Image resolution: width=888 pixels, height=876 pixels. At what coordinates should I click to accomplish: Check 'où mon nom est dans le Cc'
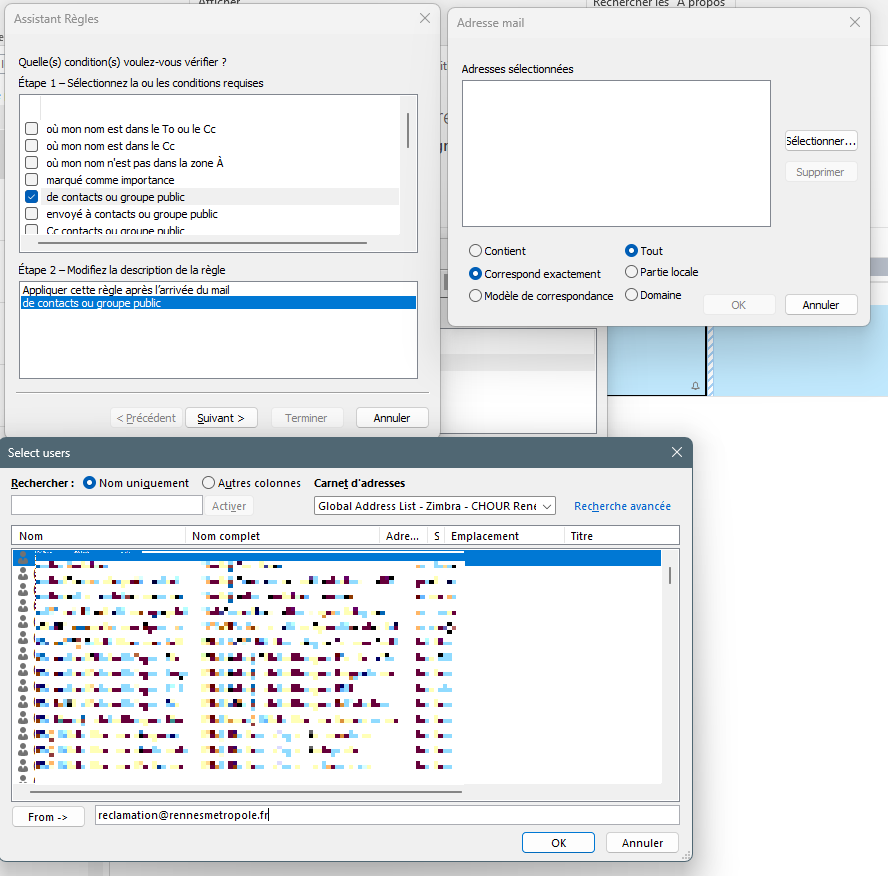click(32, 146)
